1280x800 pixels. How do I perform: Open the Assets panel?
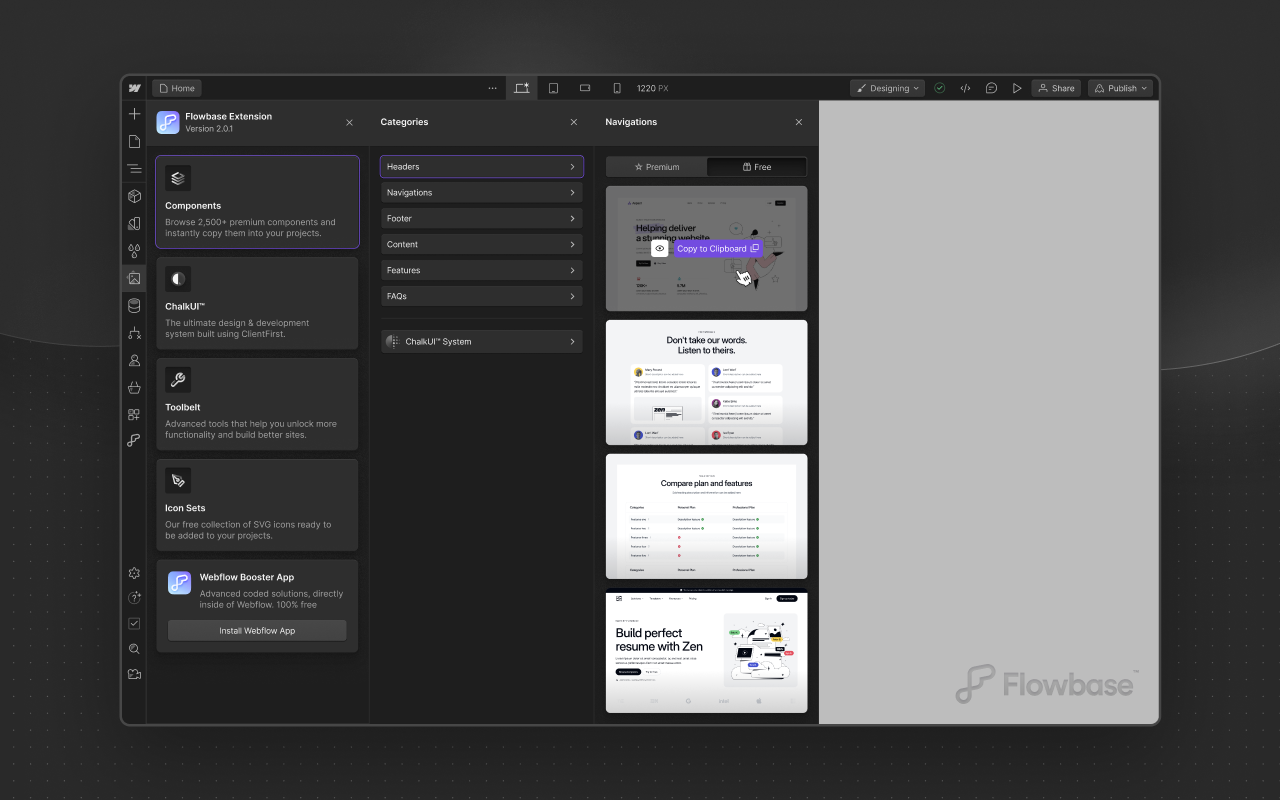tap(134, 278)
